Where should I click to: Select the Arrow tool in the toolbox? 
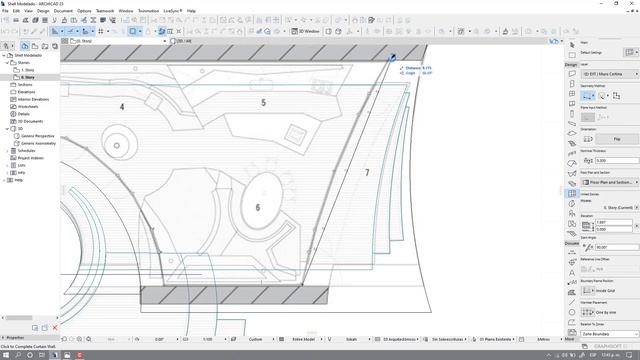tap(572, 44)
